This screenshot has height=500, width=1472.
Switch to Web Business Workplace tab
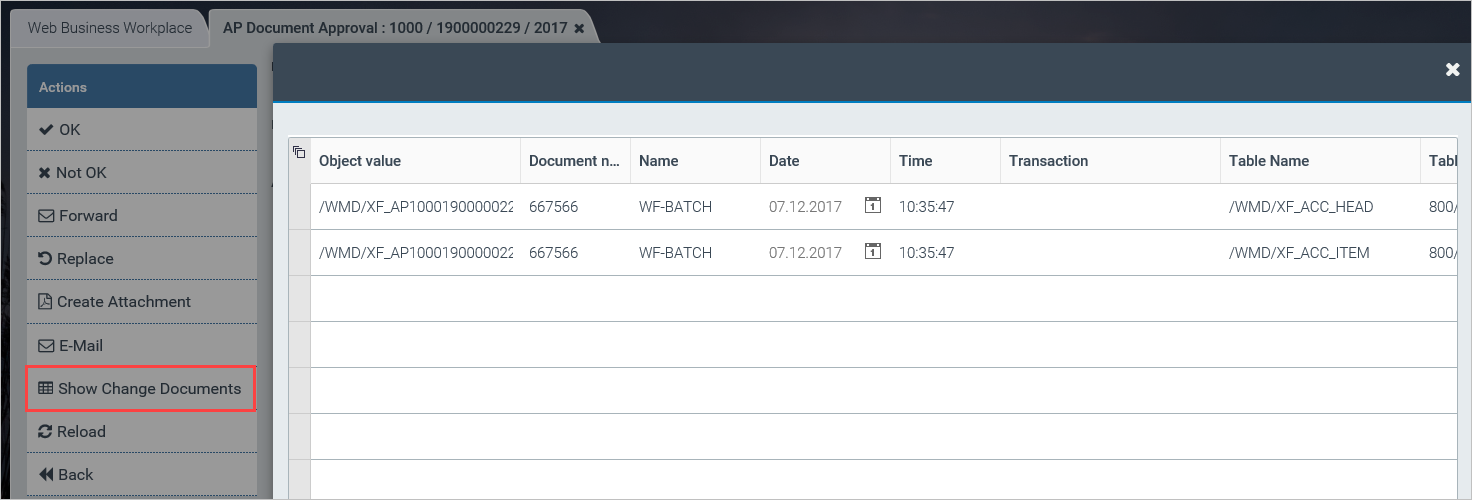(x=109, y=28)
